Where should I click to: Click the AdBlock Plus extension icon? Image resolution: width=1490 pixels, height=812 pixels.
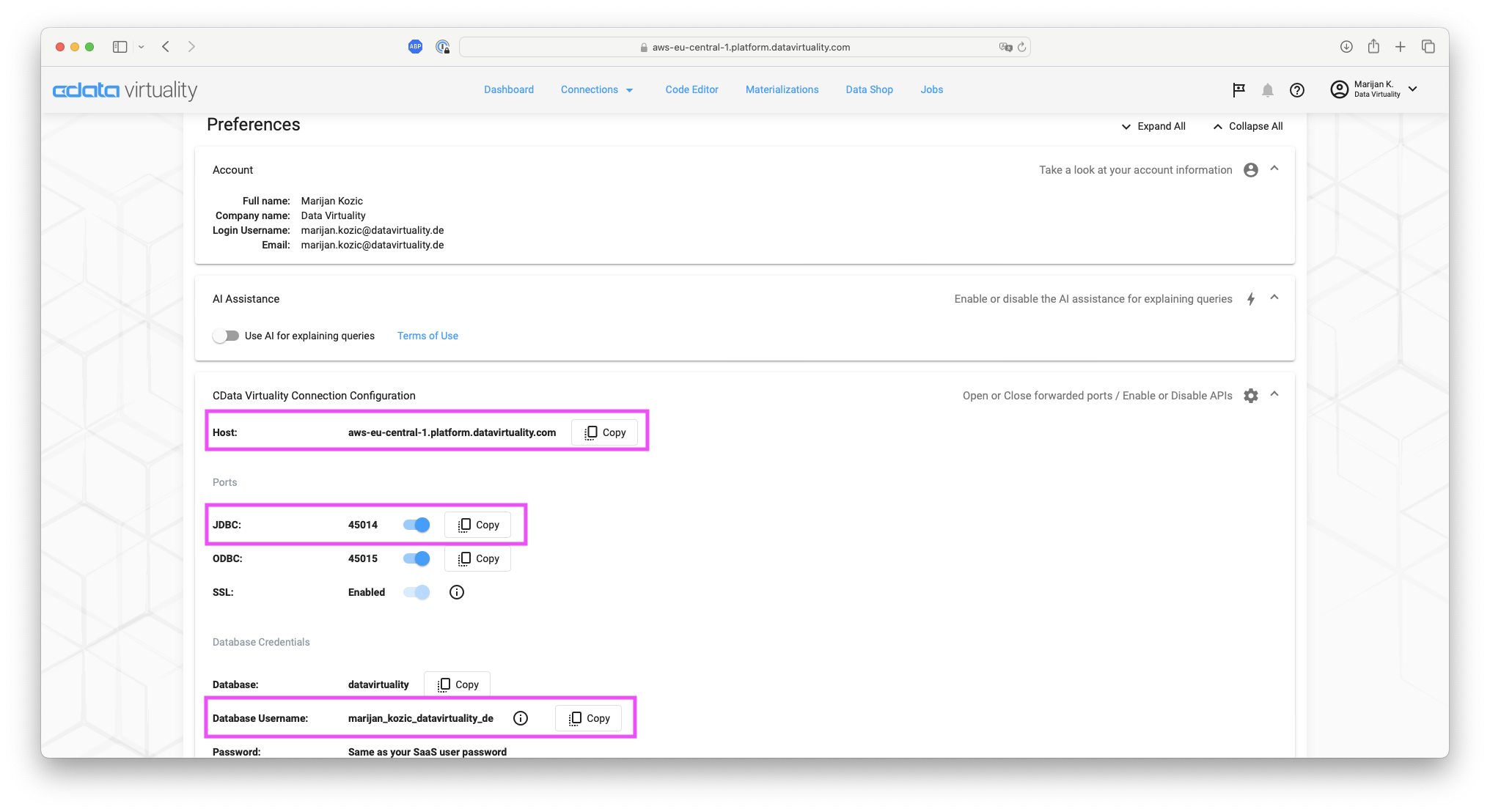coord(415,47)
